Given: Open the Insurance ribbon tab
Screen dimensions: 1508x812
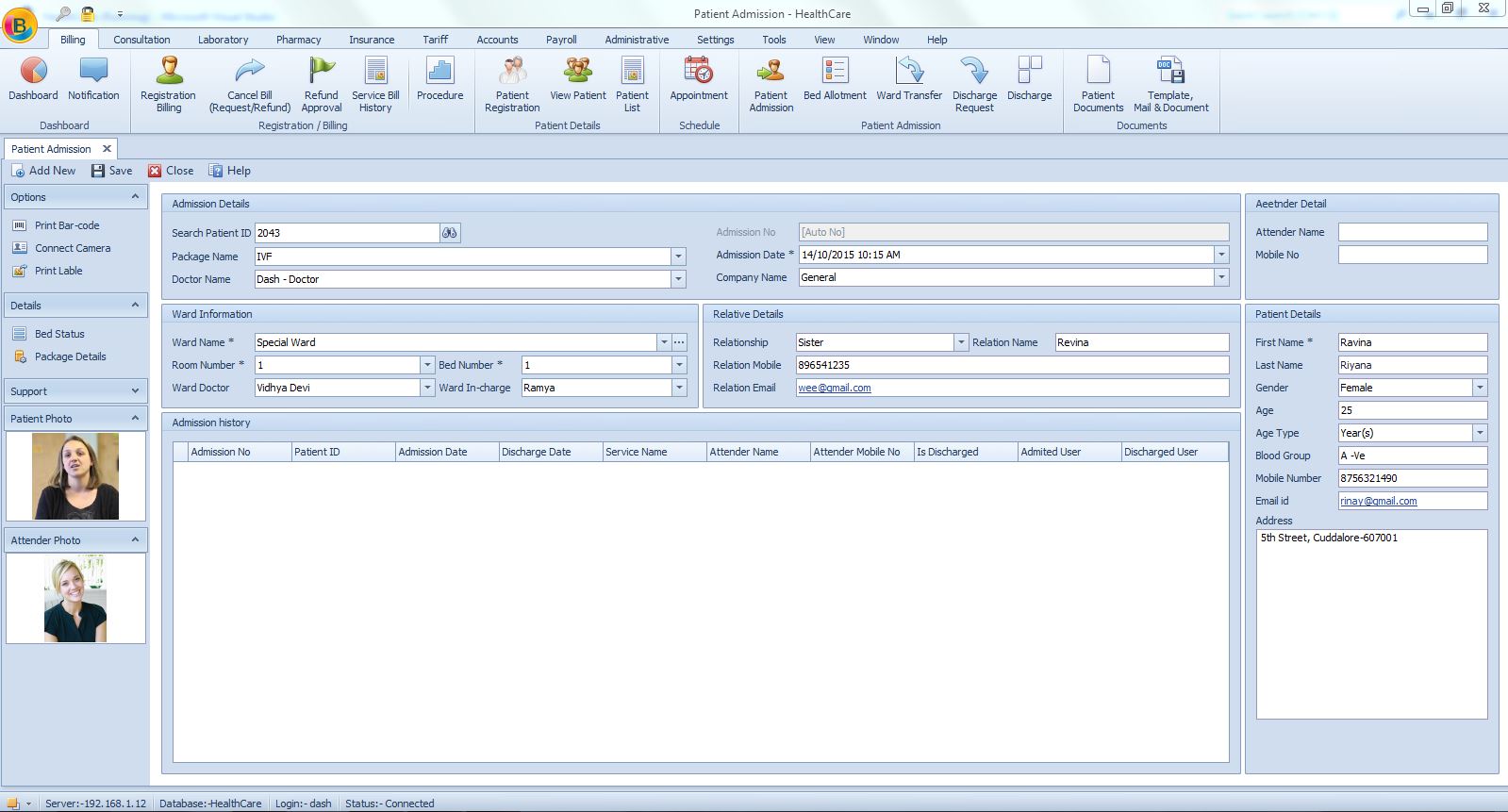Looking at the screenshot, I should [372, 40].
